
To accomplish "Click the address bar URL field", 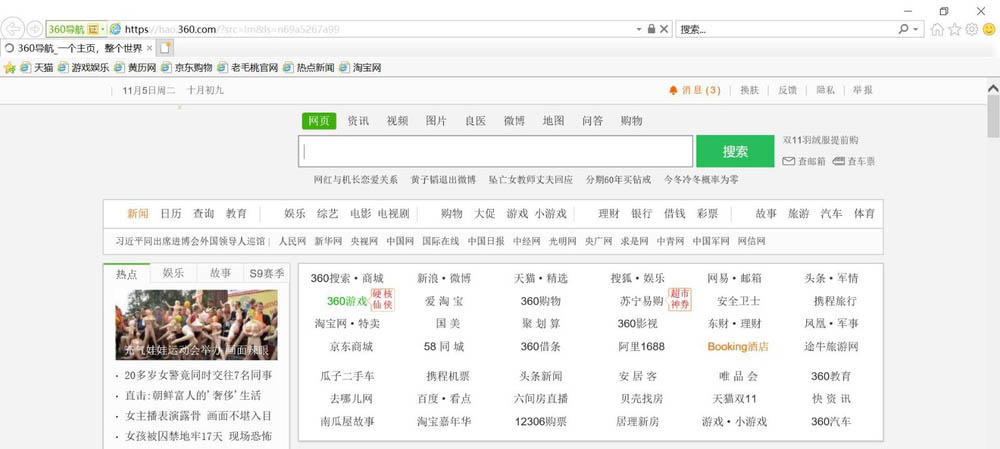I will (370, 29).
